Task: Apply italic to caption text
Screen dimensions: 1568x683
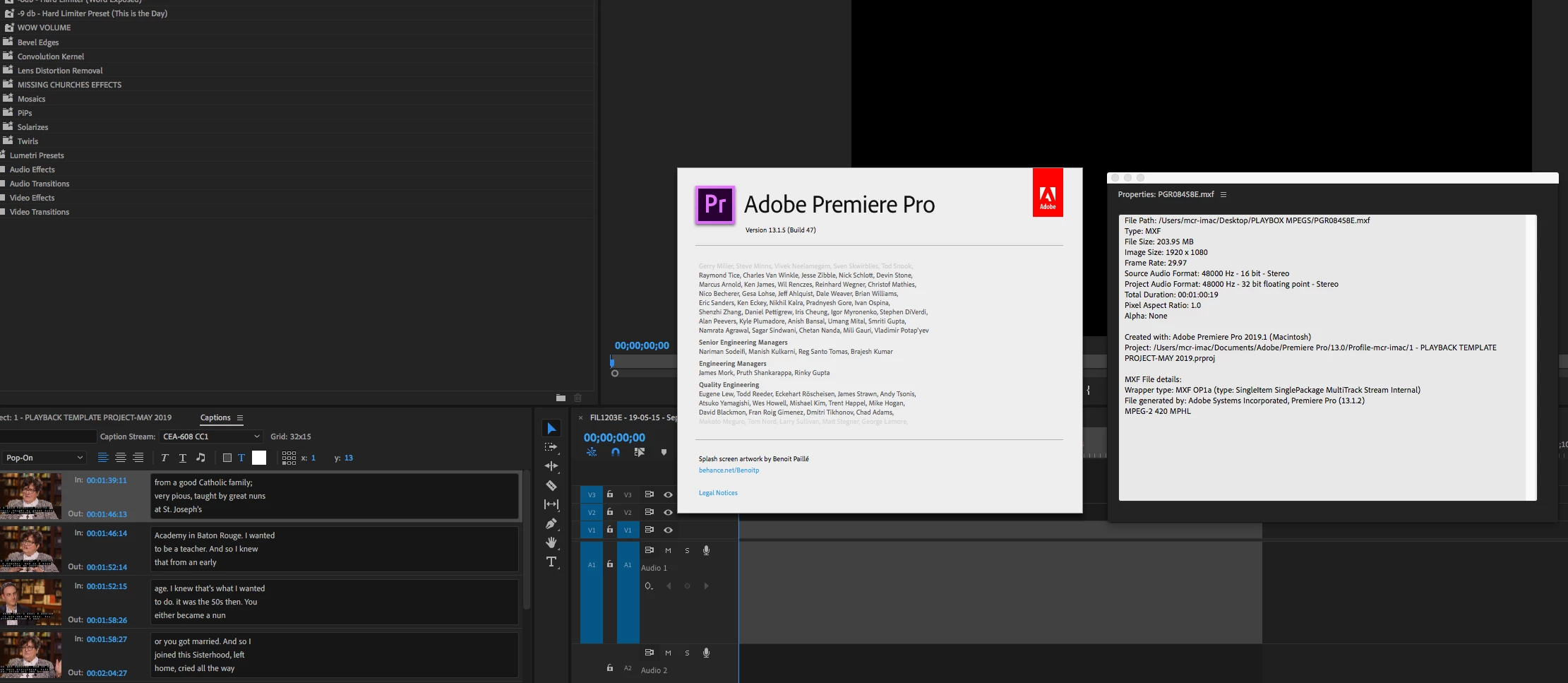Action: coord(164,458)
